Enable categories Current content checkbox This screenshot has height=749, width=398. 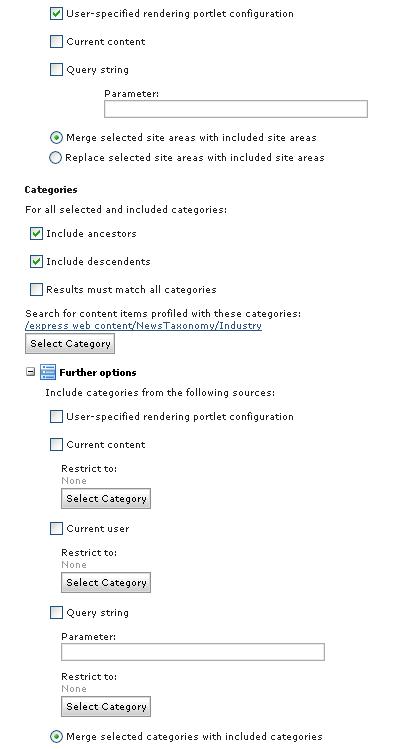coord(56,445)
